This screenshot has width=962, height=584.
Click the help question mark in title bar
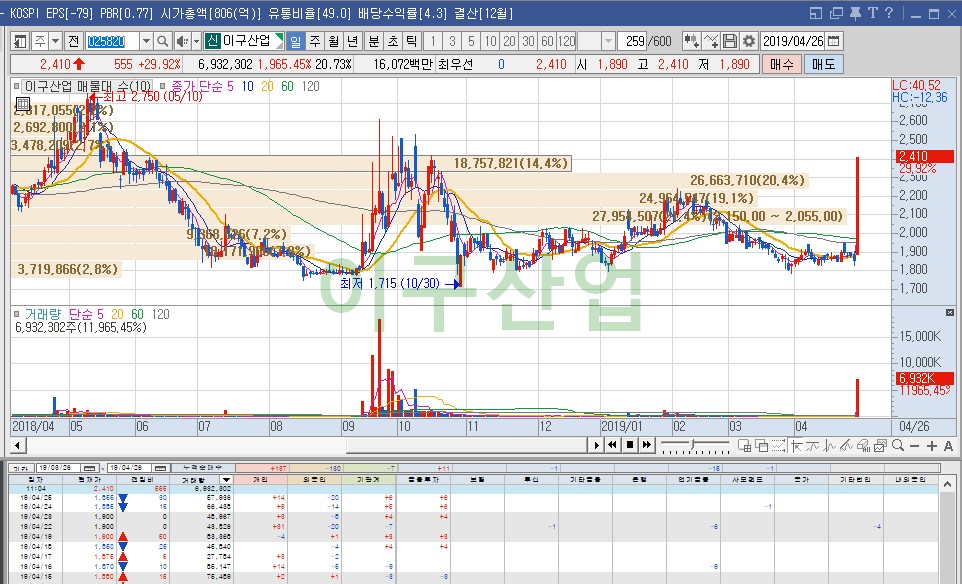coord(889,13)
